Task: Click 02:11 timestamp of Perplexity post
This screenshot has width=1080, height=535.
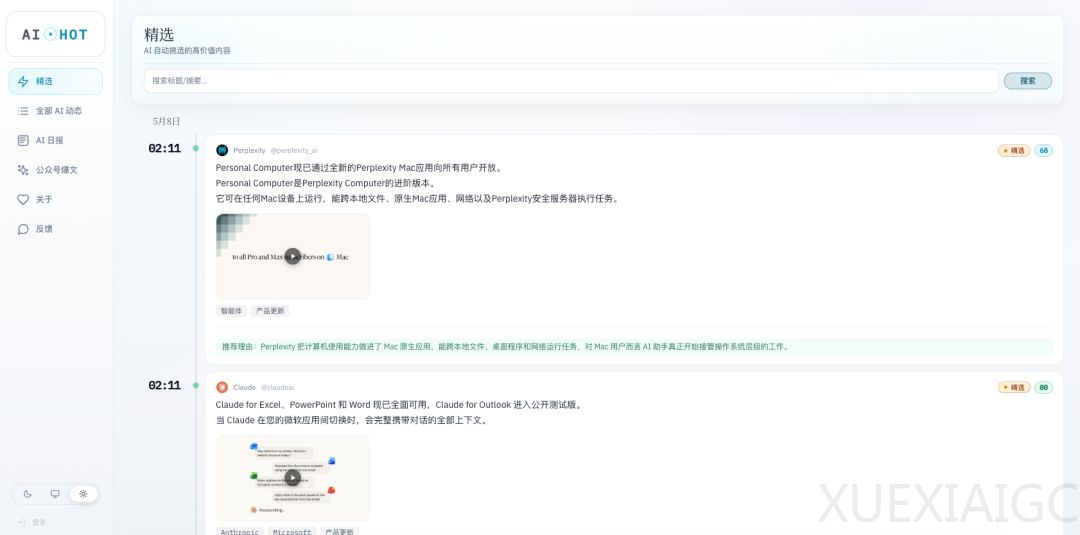Action: coord(165,148)
